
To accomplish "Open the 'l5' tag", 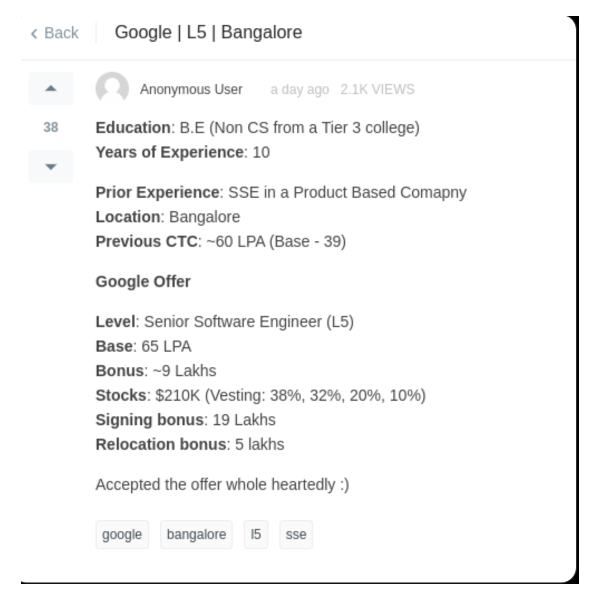I will tap(256, 535).
